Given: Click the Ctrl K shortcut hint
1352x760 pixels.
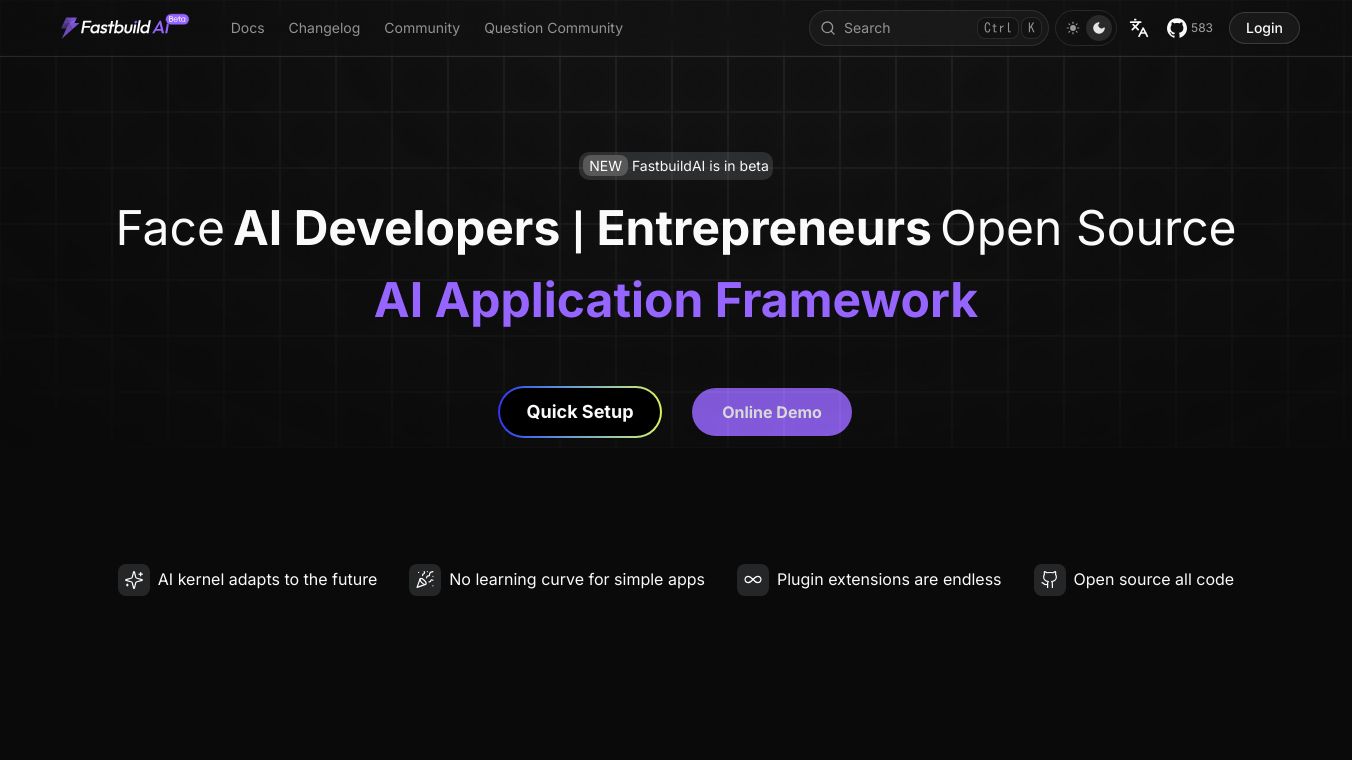Looking at the screenshot, I should coord(1010,28).
